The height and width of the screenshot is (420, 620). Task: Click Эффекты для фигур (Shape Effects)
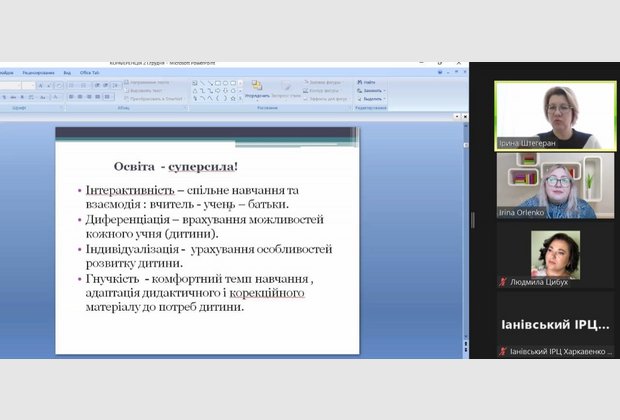(326, 99)
